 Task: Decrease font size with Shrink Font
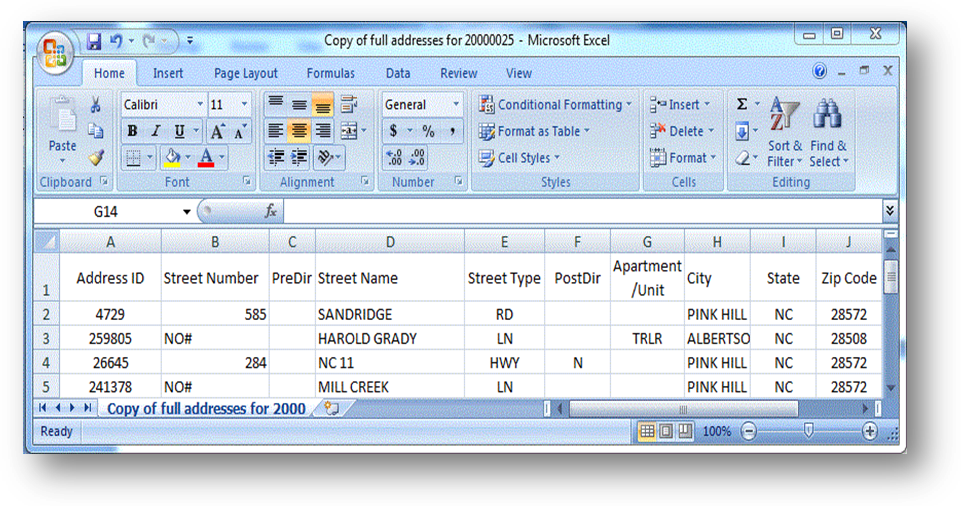240,131
